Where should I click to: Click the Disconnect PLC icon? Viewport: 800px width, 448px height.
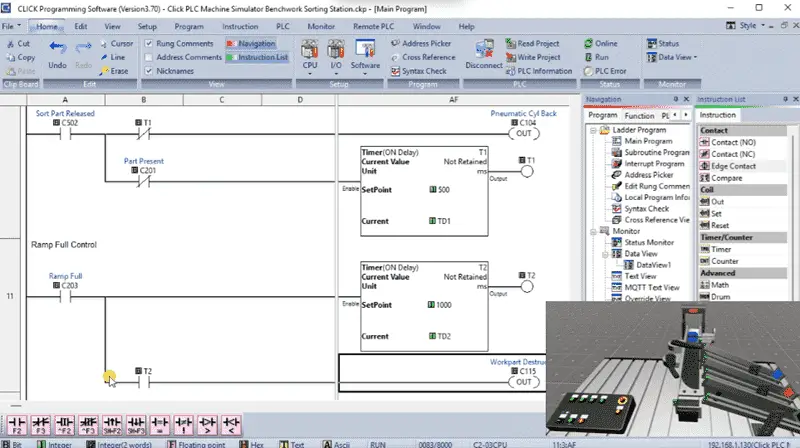(484, 55)
